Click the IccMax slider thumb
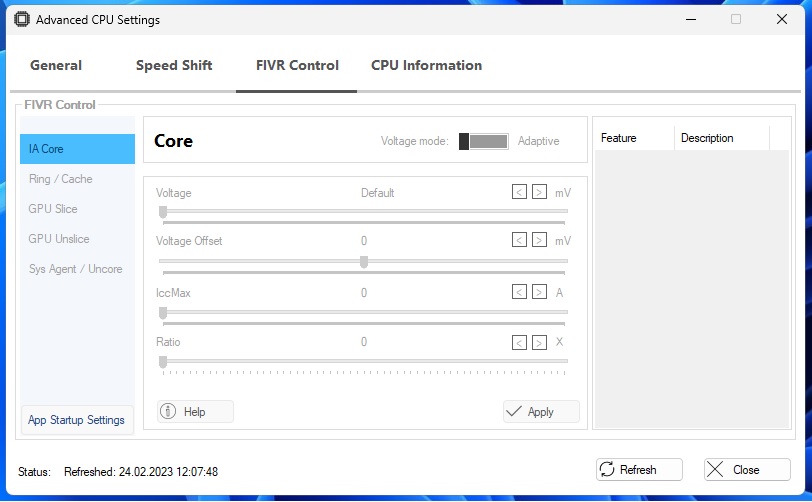Viewport: 812px width, 502px height. (x=163, y=312)
